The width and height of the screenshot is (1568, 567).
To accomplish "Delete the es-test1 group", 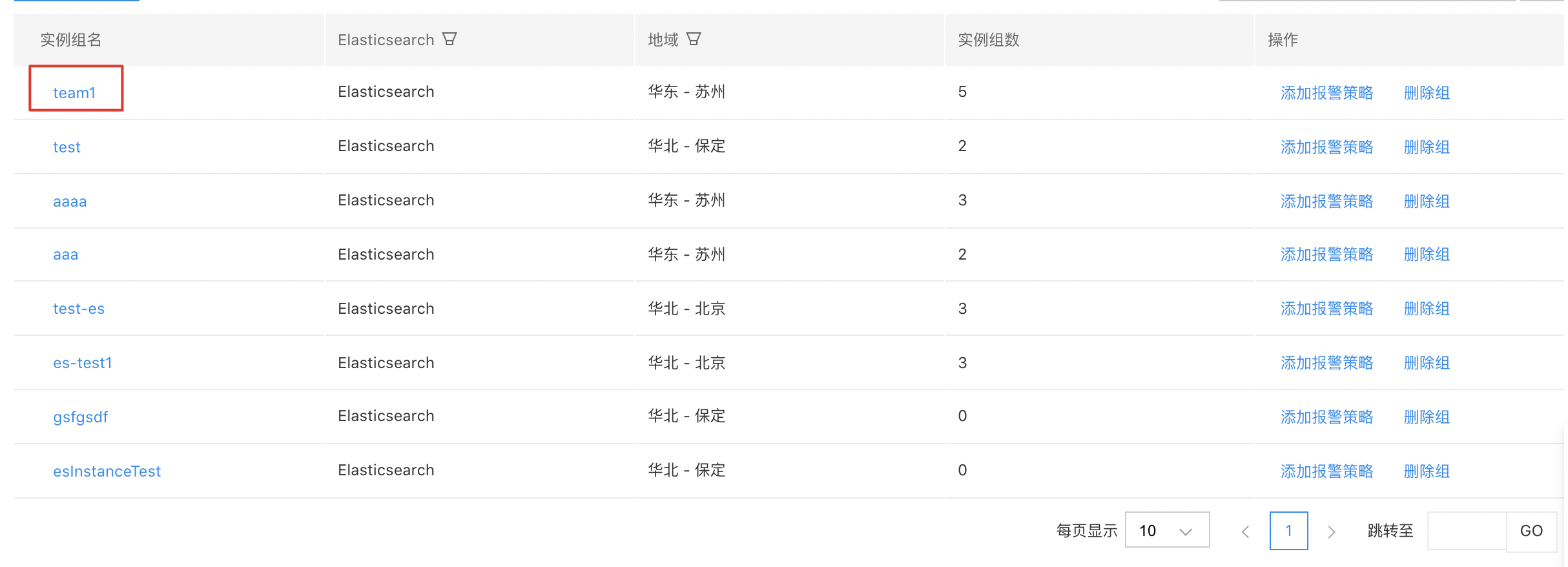I will tap(1427, 363).
